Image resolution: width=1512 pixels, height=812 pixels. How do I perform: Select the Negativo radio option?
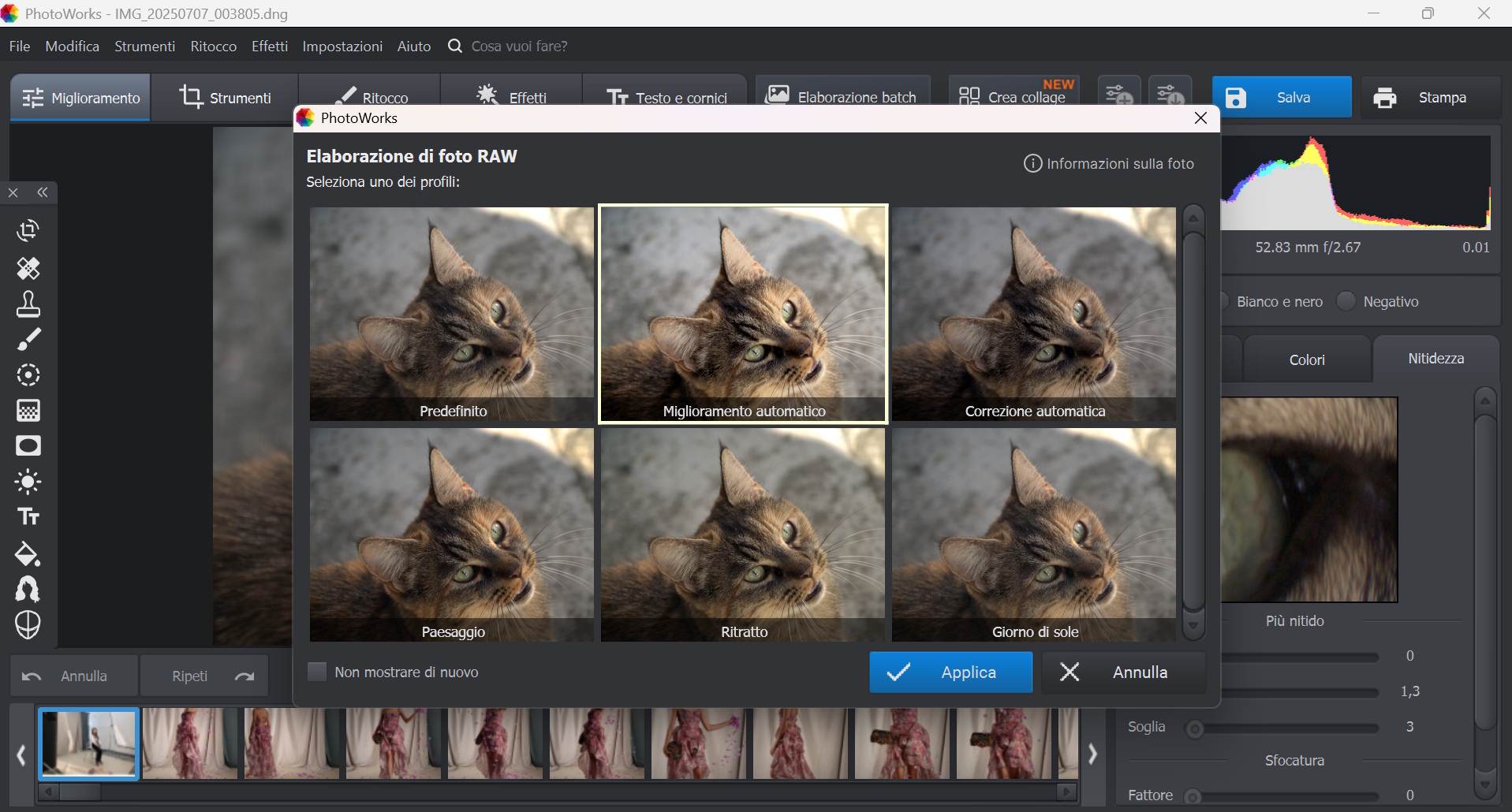pyautogui.click(x=1346, y=301)
